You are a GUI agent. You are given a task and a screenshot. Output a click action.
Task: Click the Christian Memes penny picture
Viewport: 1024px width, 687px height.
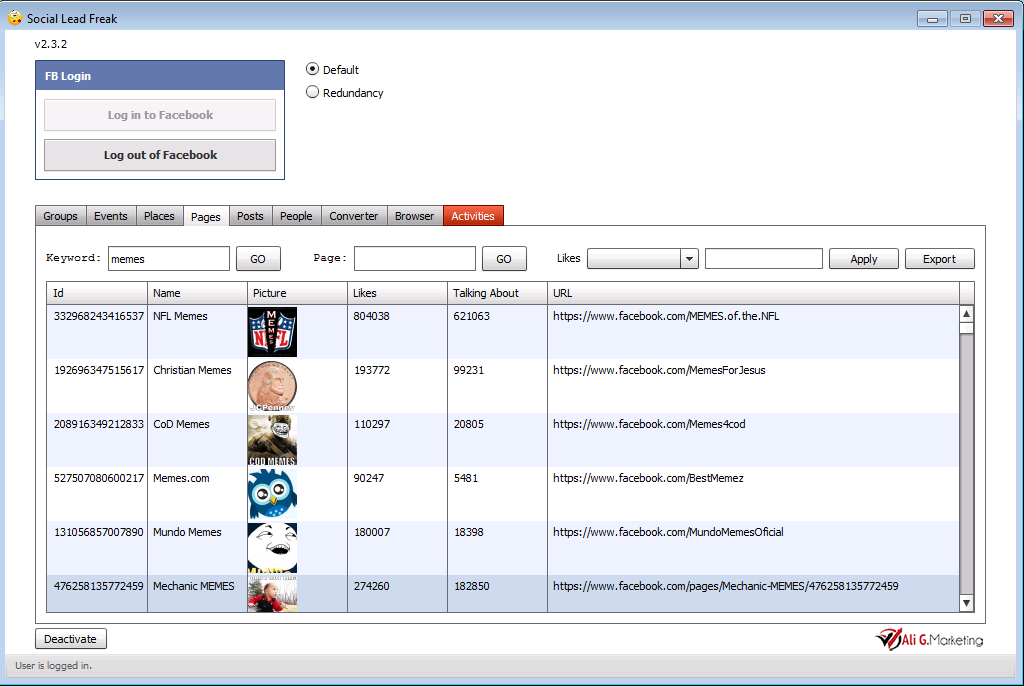pyautogui.click(x=272, y=386)
